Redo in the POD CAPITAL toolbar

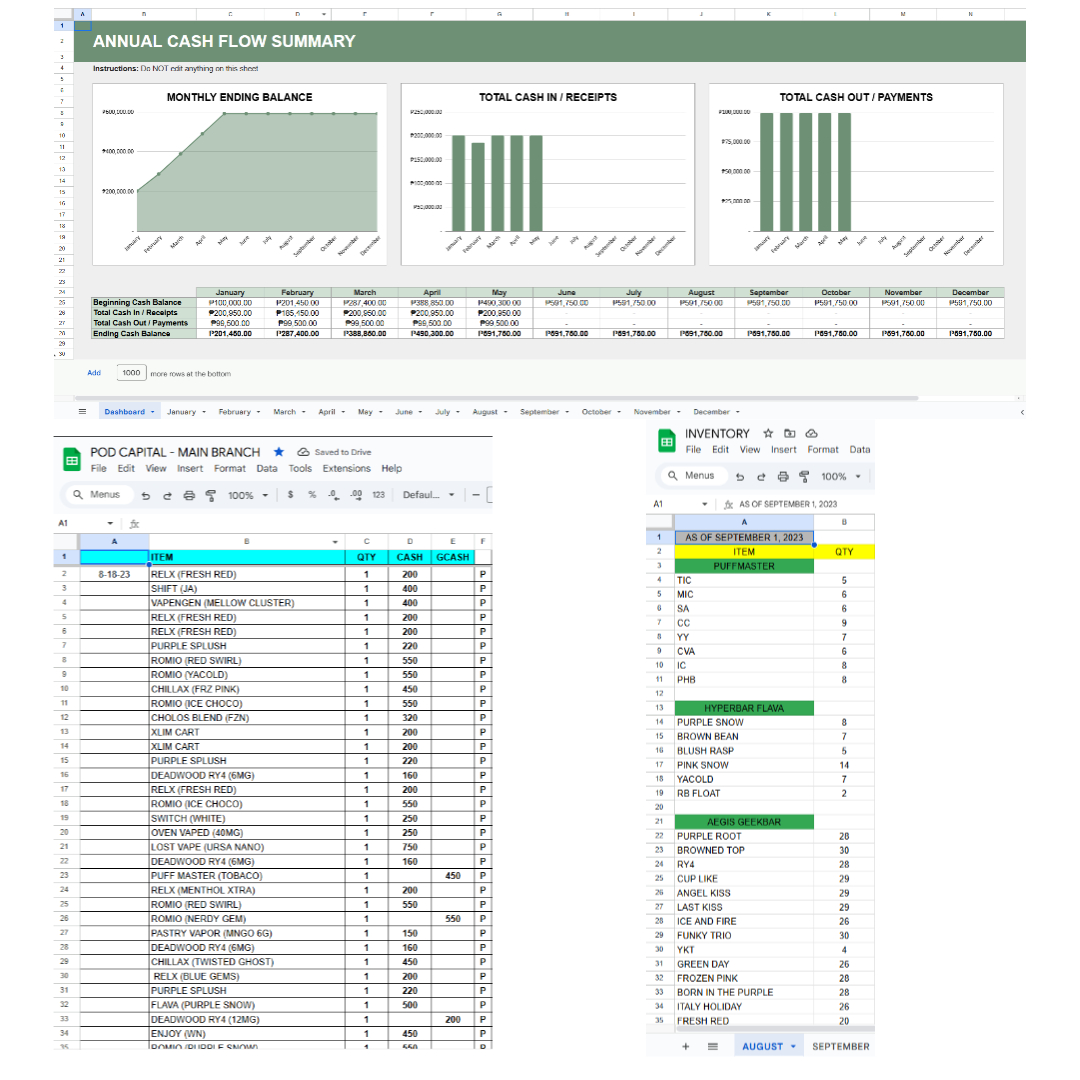pos(167,495)
